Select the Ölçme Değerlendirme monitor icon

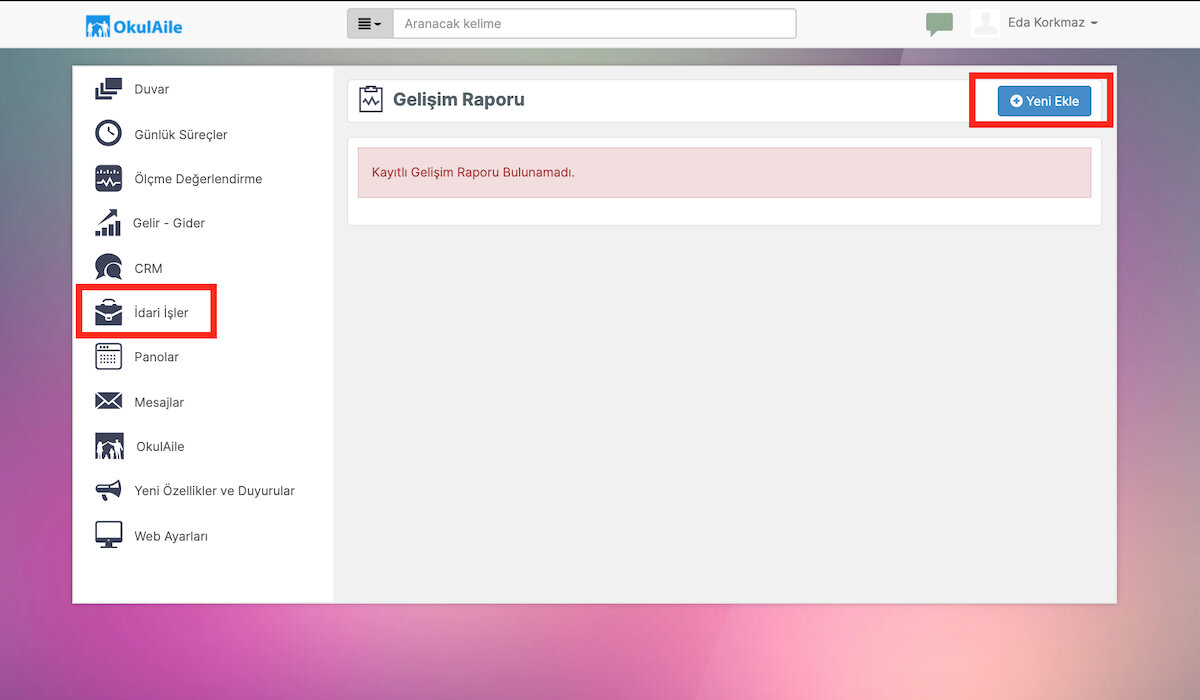(x=108, y=179)
